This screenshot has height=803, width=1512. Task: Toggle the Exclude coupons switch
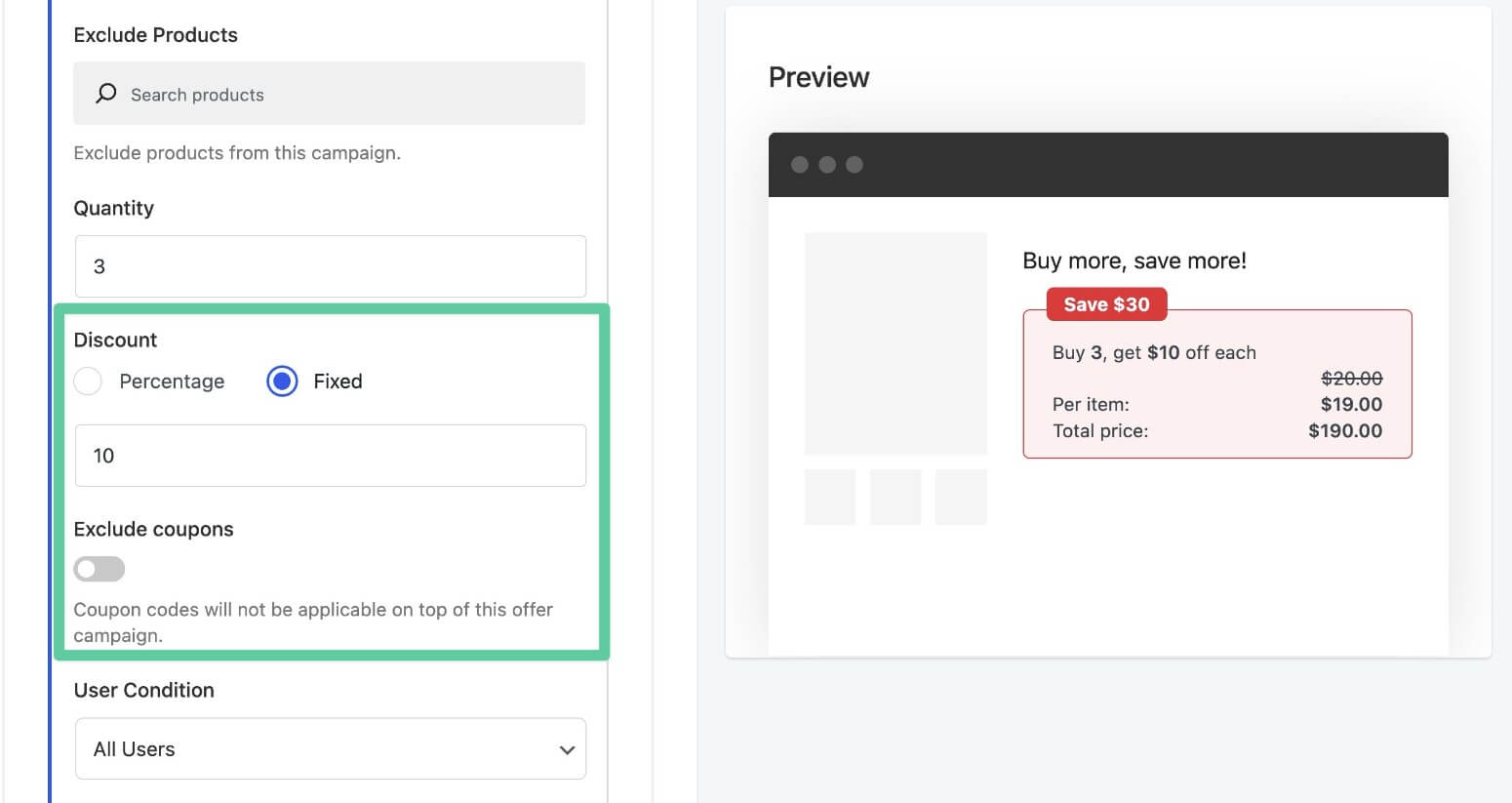click(99, 569)
